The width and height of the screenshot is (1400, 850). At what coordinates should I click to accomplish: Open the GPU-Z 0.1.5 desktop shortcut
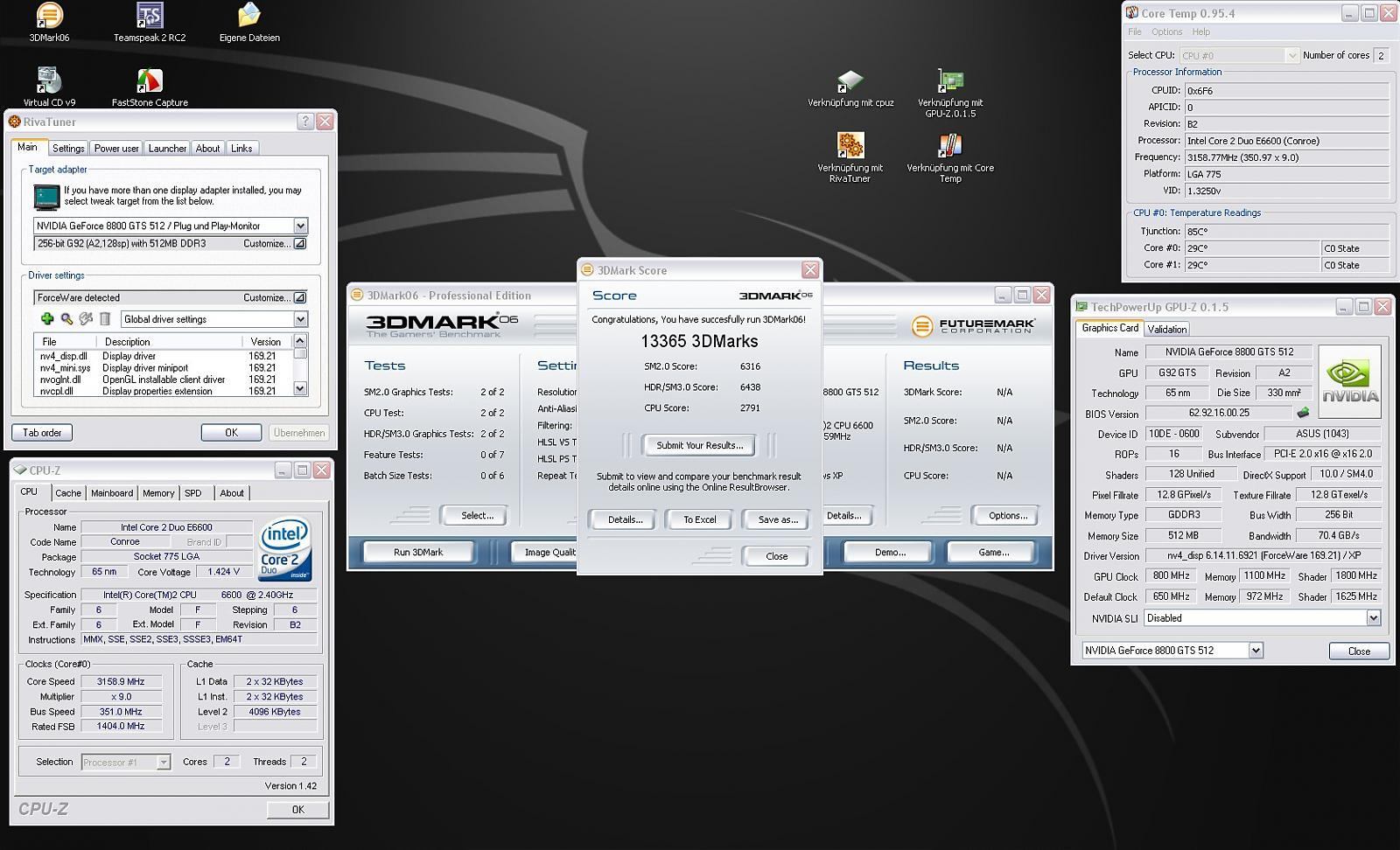pyautogui.click(x=950, y=81)
